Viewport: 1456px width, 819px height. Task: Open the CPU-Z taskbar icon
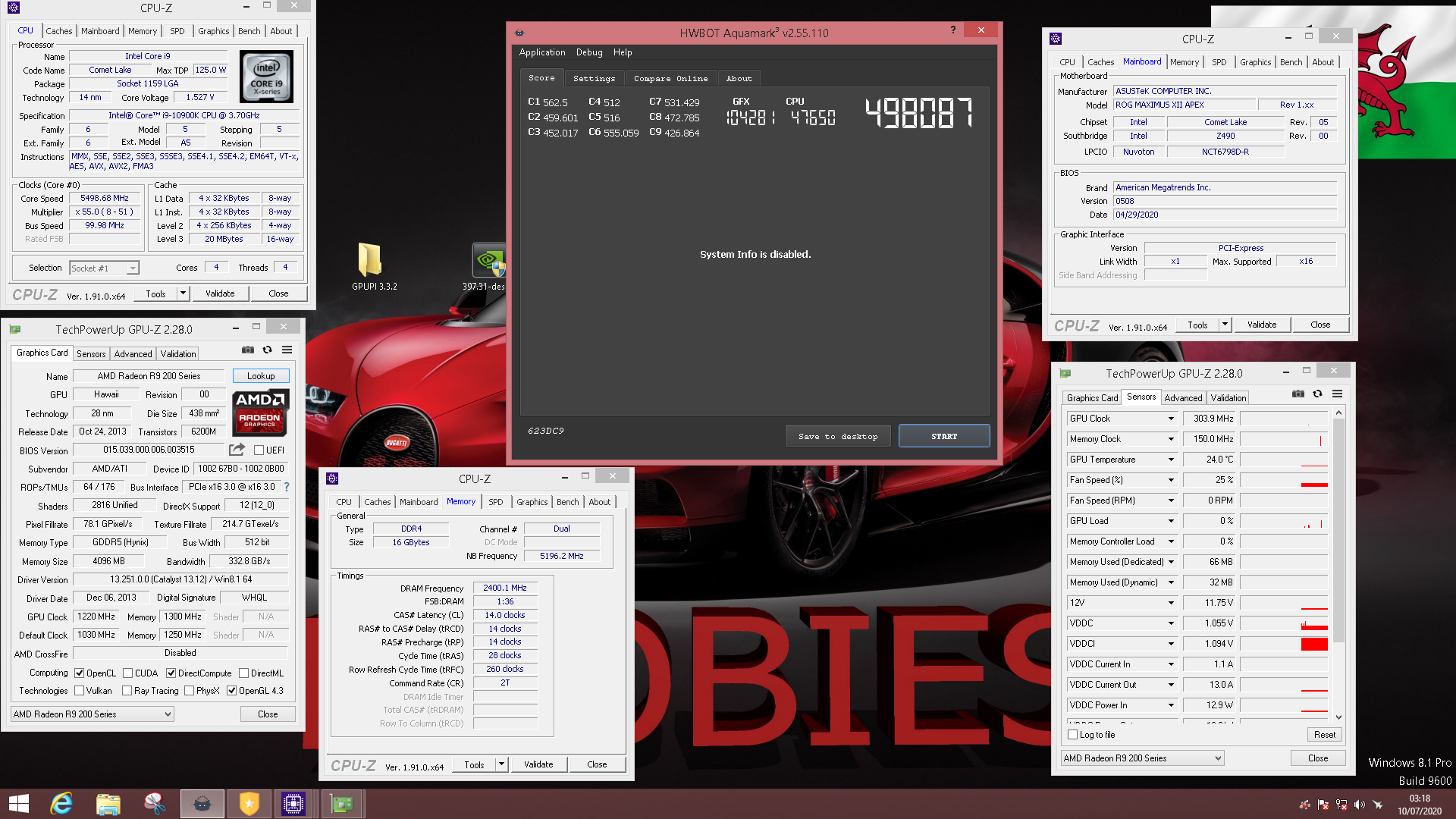point(293,804)
